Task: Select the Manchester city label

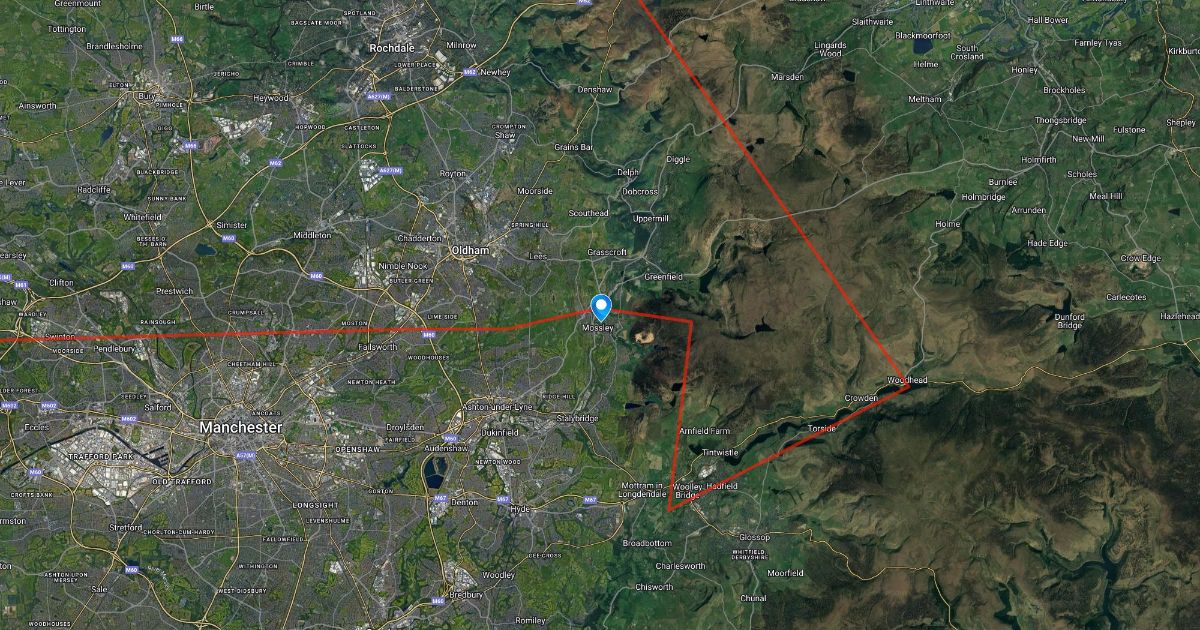Action: pyautogui.click(x=241, y=427)
